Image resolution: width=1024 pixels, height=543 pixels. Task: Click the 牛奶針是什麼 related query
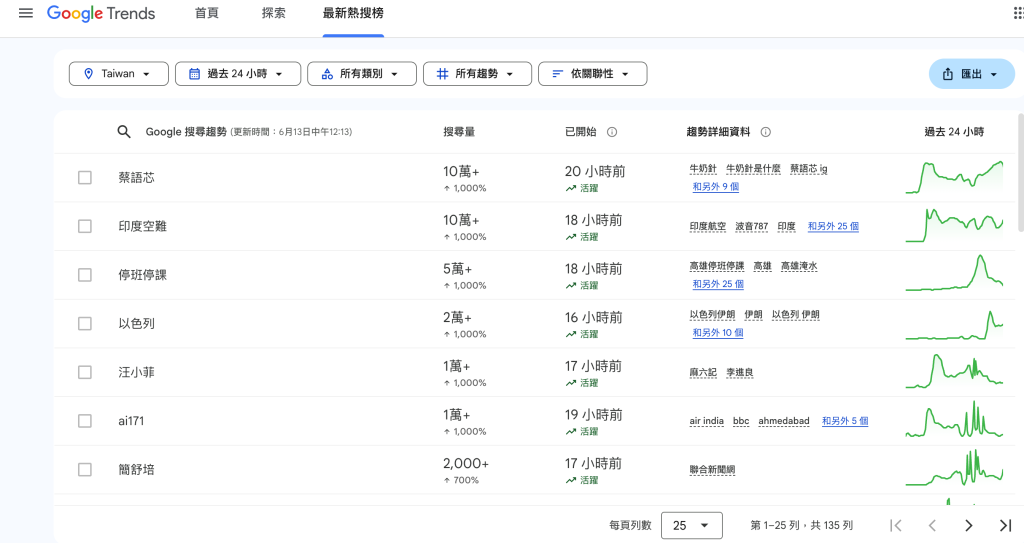754,169
